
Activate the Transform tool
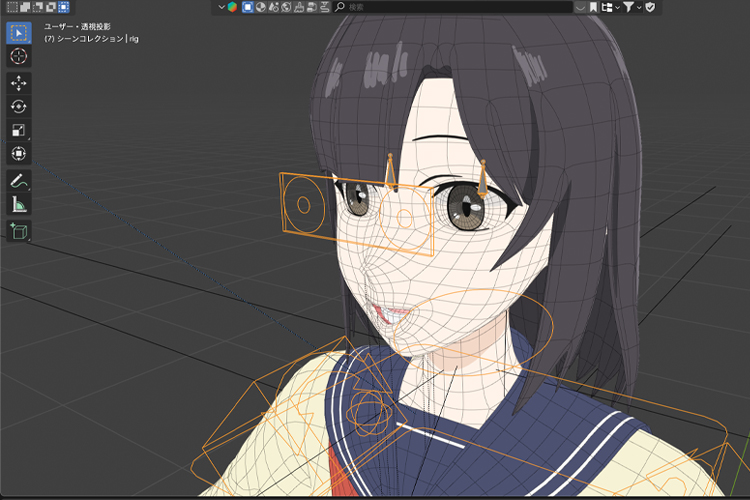coord(18,153)
